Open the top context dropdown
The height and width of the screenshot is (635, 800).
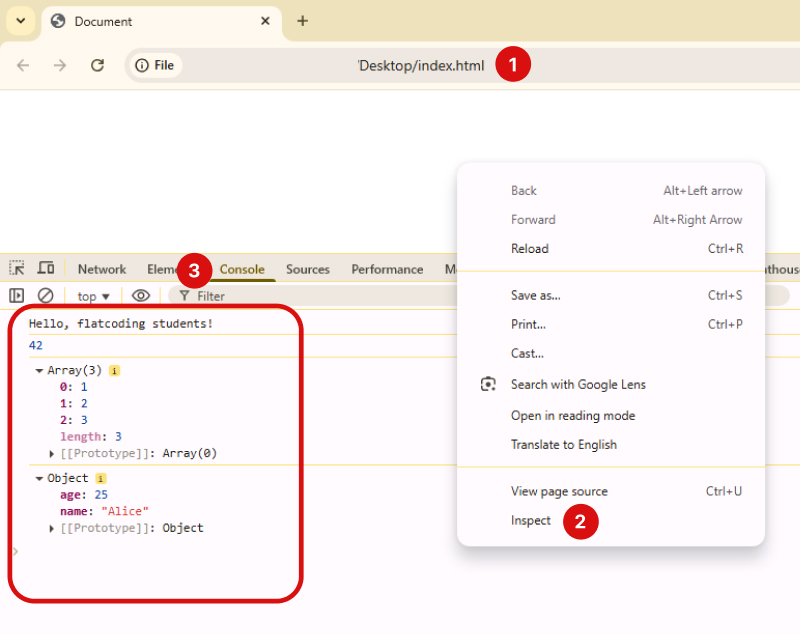93,296
